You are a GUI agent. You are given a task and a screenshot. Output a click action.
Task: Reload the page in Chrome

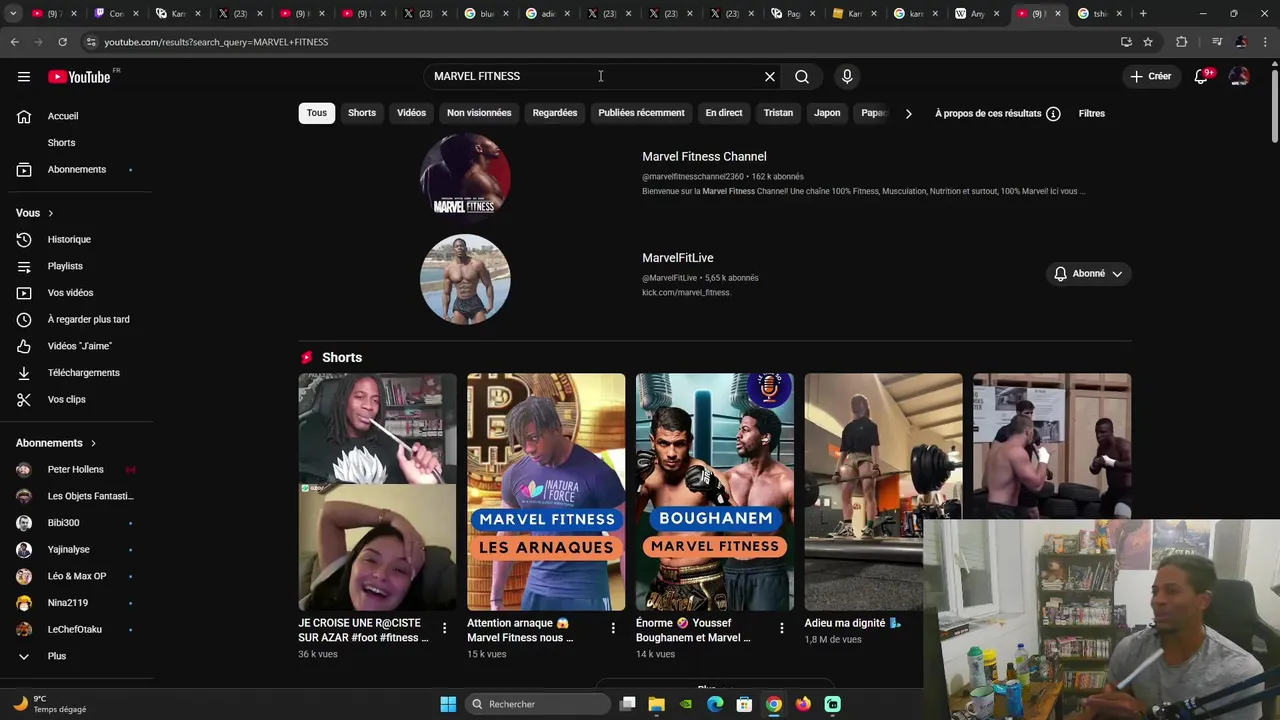pos(62,42)
